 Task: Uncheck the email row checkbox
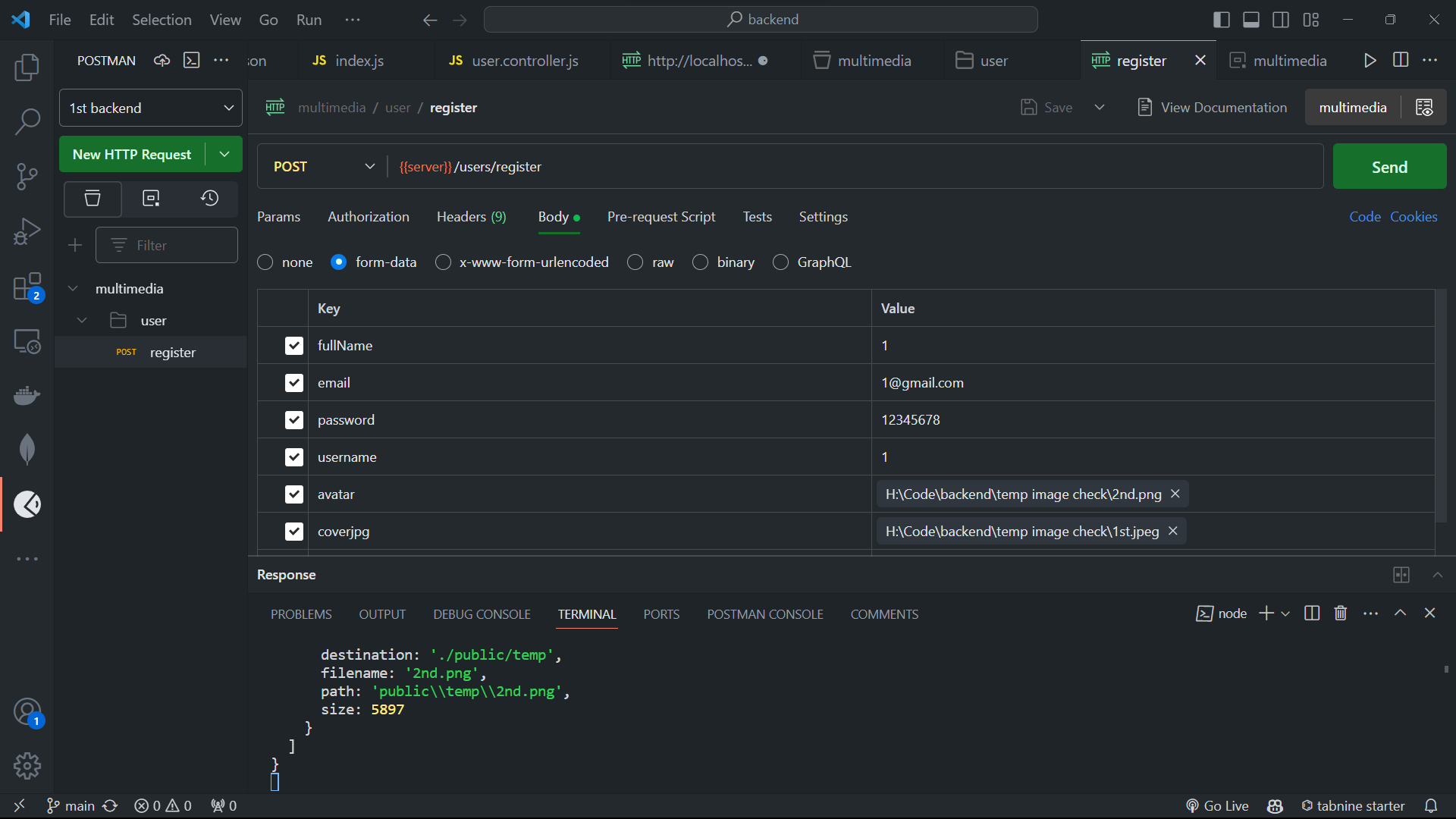(294, 383)
